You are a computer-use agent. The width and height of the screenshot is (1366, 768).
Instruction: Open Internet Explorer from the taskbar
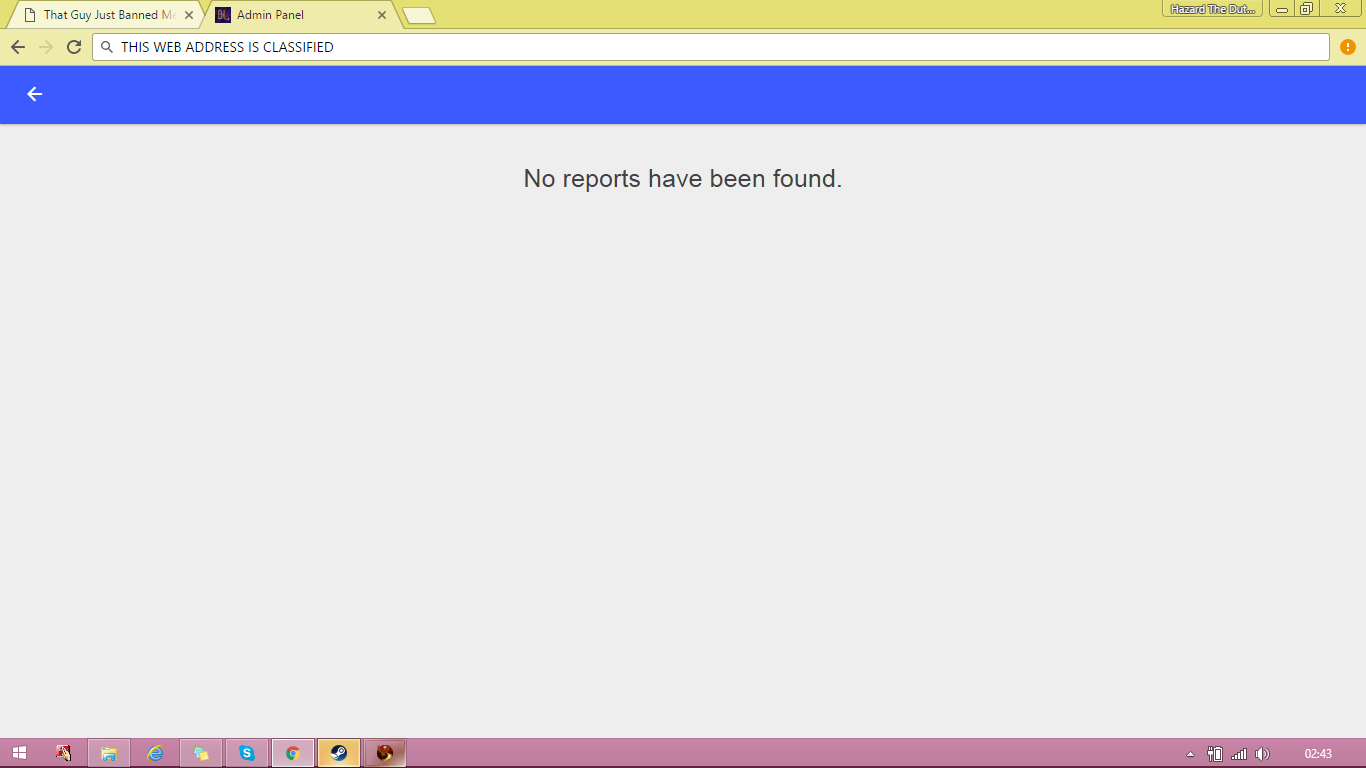155,753
